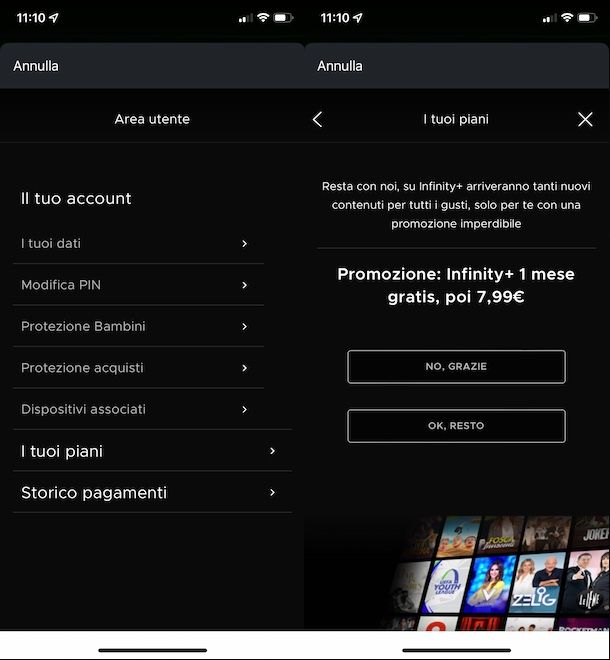
Task: Tap chevron next to Protezione Bambini
Action: coord(245,326)
